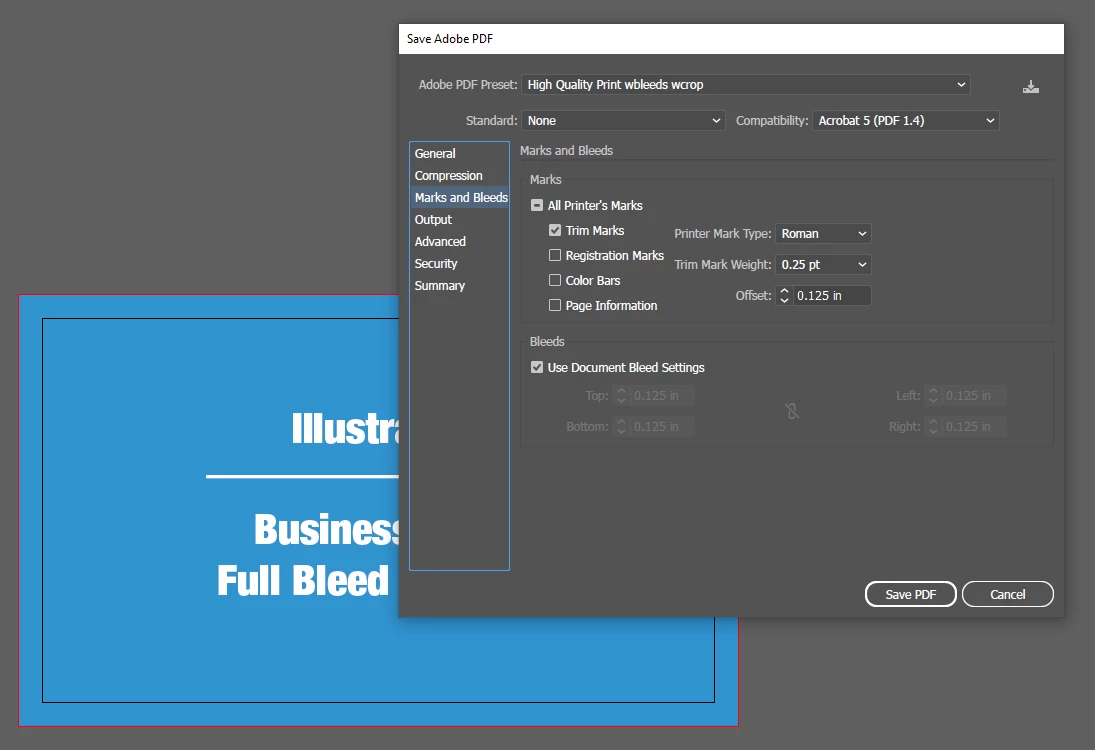This screenshot has height=750, width=1095.
Task: Select the Compression section
Action: [x=460, y=175]
